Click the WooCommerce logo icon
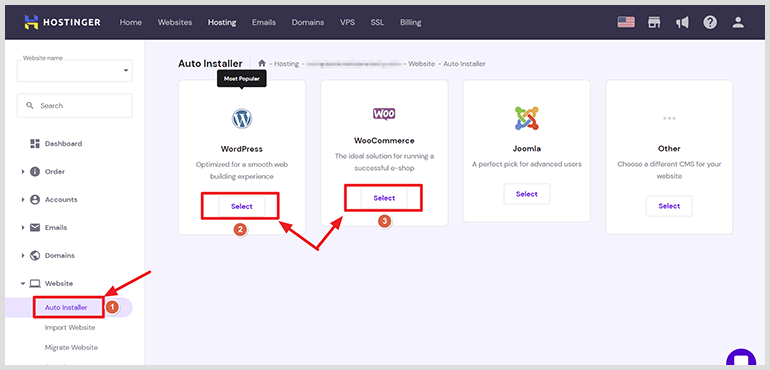 click(384, 114)
